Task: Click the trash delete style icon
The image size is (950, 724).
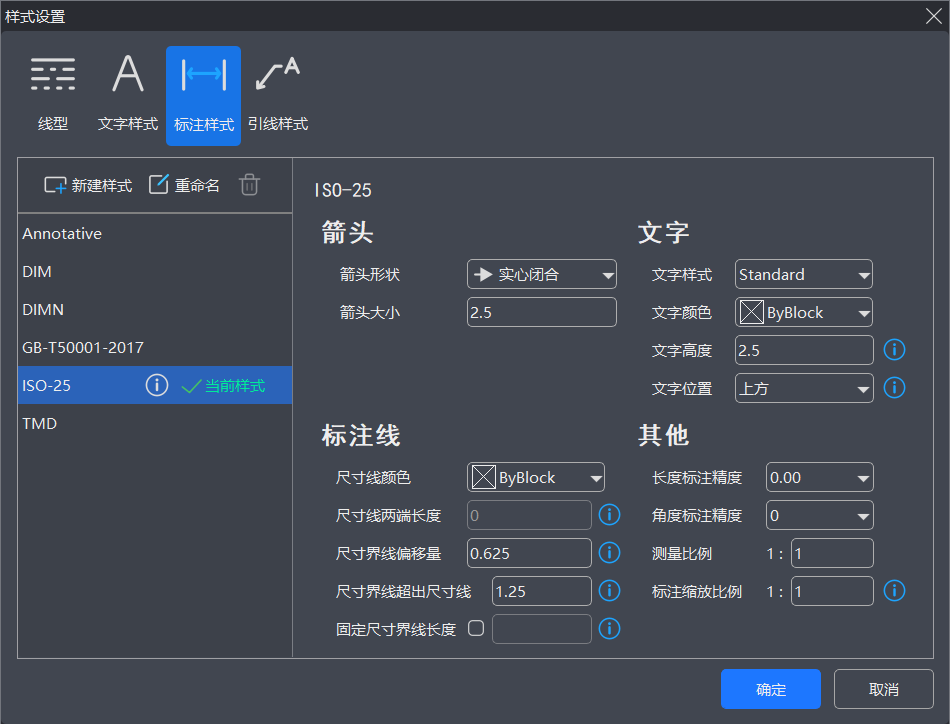Action: click(x=249, y=185)
